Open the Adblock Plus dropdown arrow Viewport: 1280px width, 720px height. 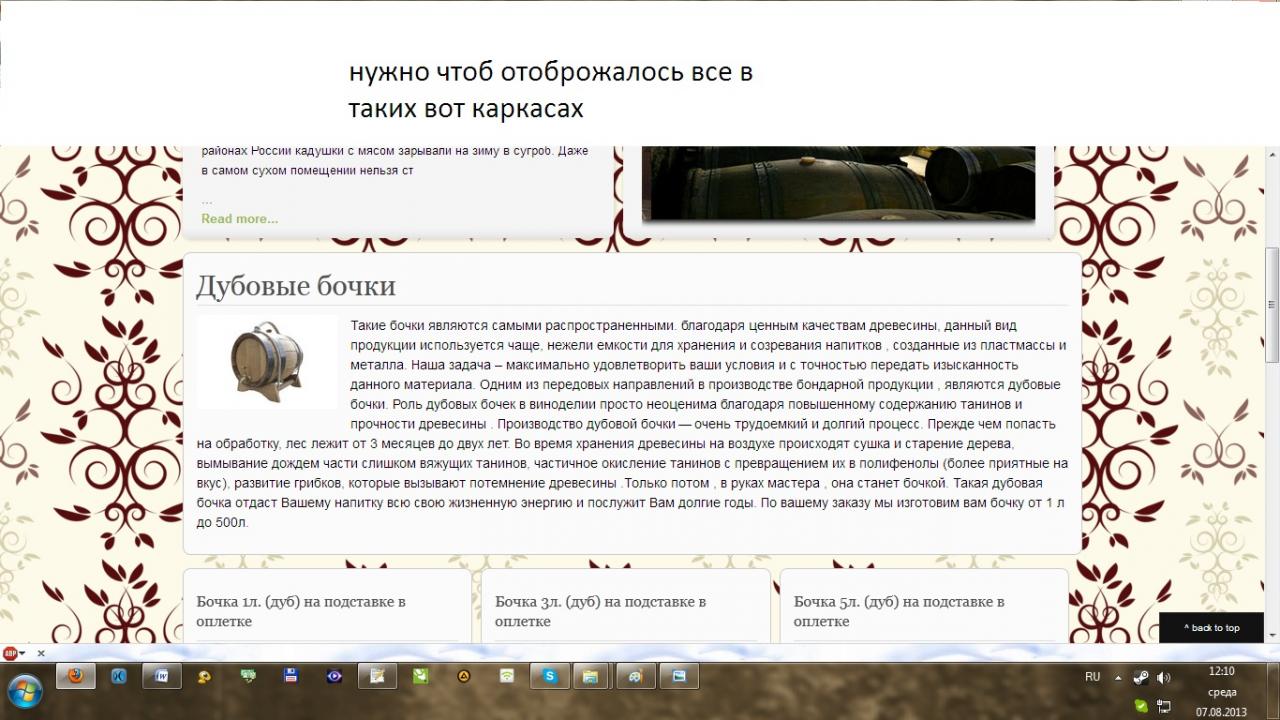(x=22, y=653)
